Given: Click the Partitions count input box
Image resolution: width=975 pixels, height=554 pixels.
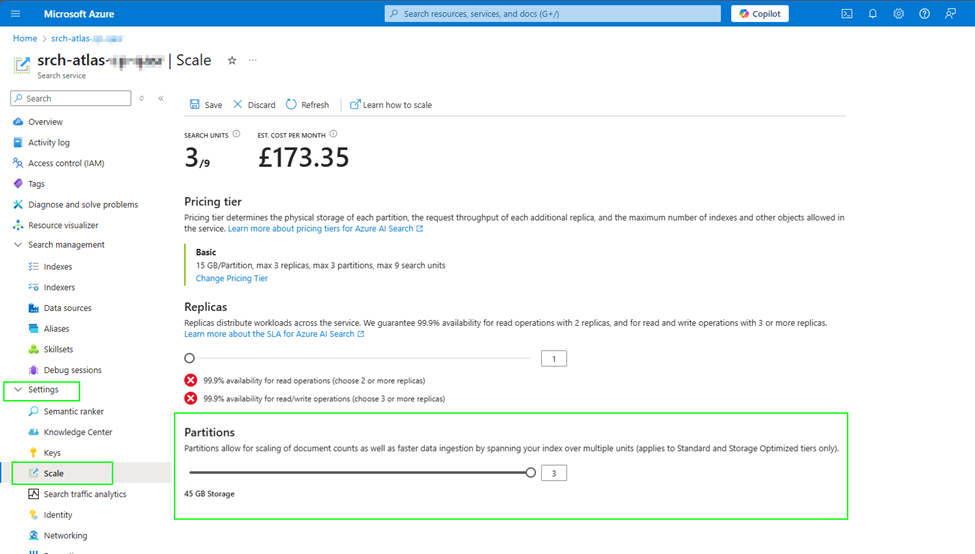Looking at the screenshot, I should pos(553,473).
